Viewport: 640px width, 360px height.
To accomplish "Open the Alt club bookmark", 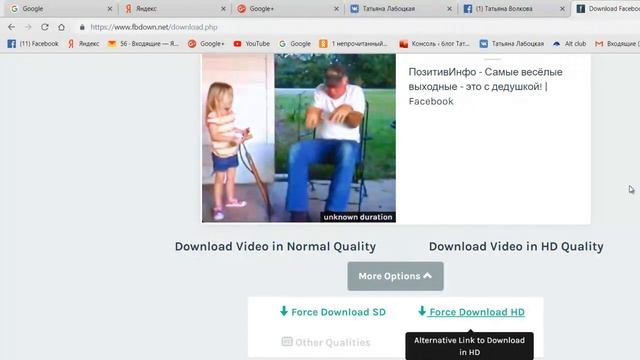I will 569,44.
